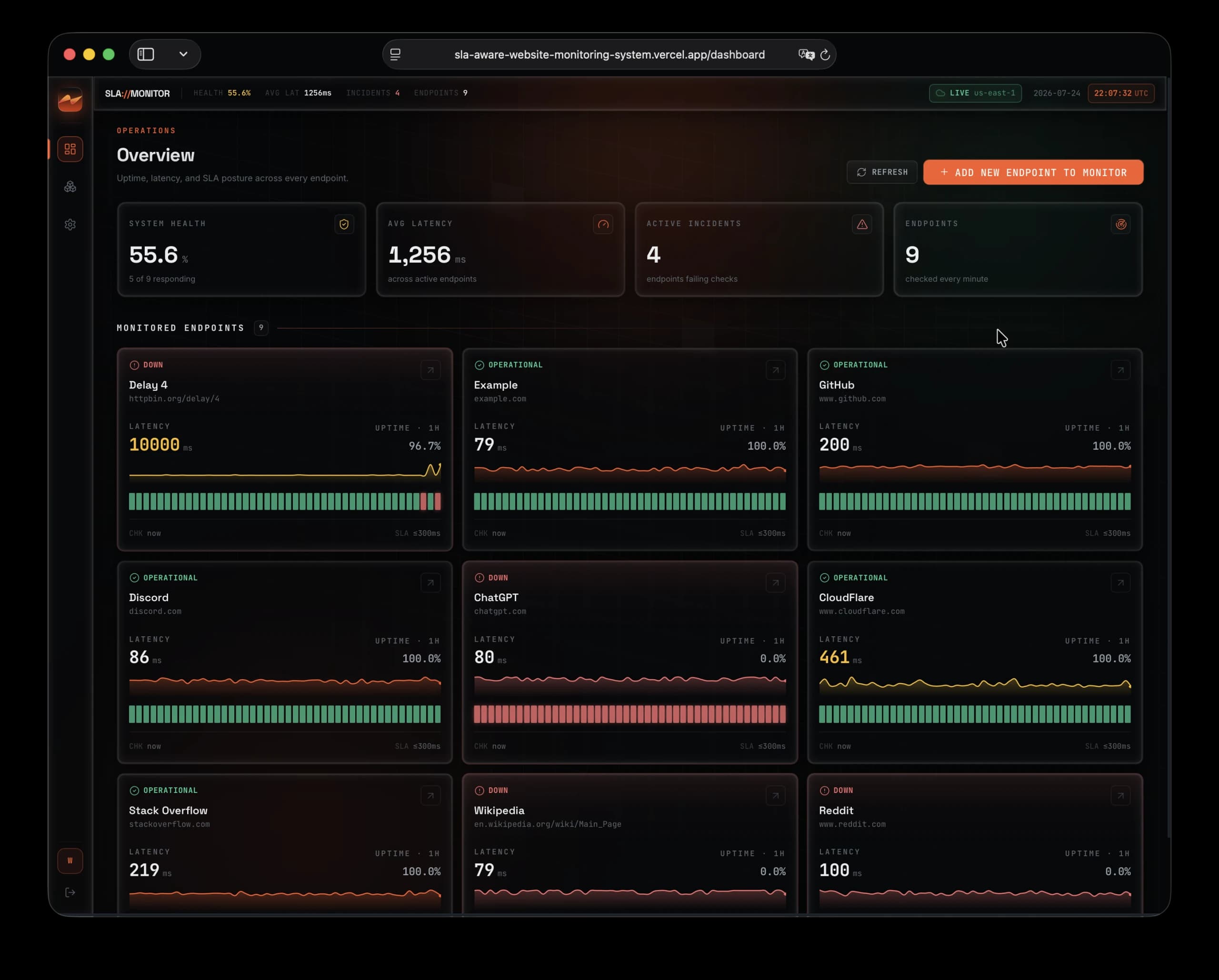This screenshot has width=1219, height=980.
Task: Click the System Health shield icon
Action: coord(344,224)
